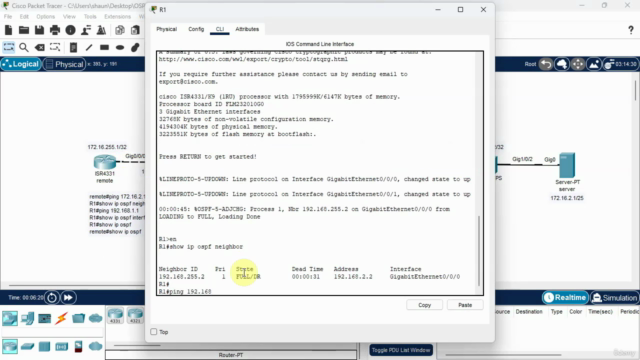Click the Set Tiled Background icon
The width and height of the screenshot is (640, 360).
click(593, 64)
